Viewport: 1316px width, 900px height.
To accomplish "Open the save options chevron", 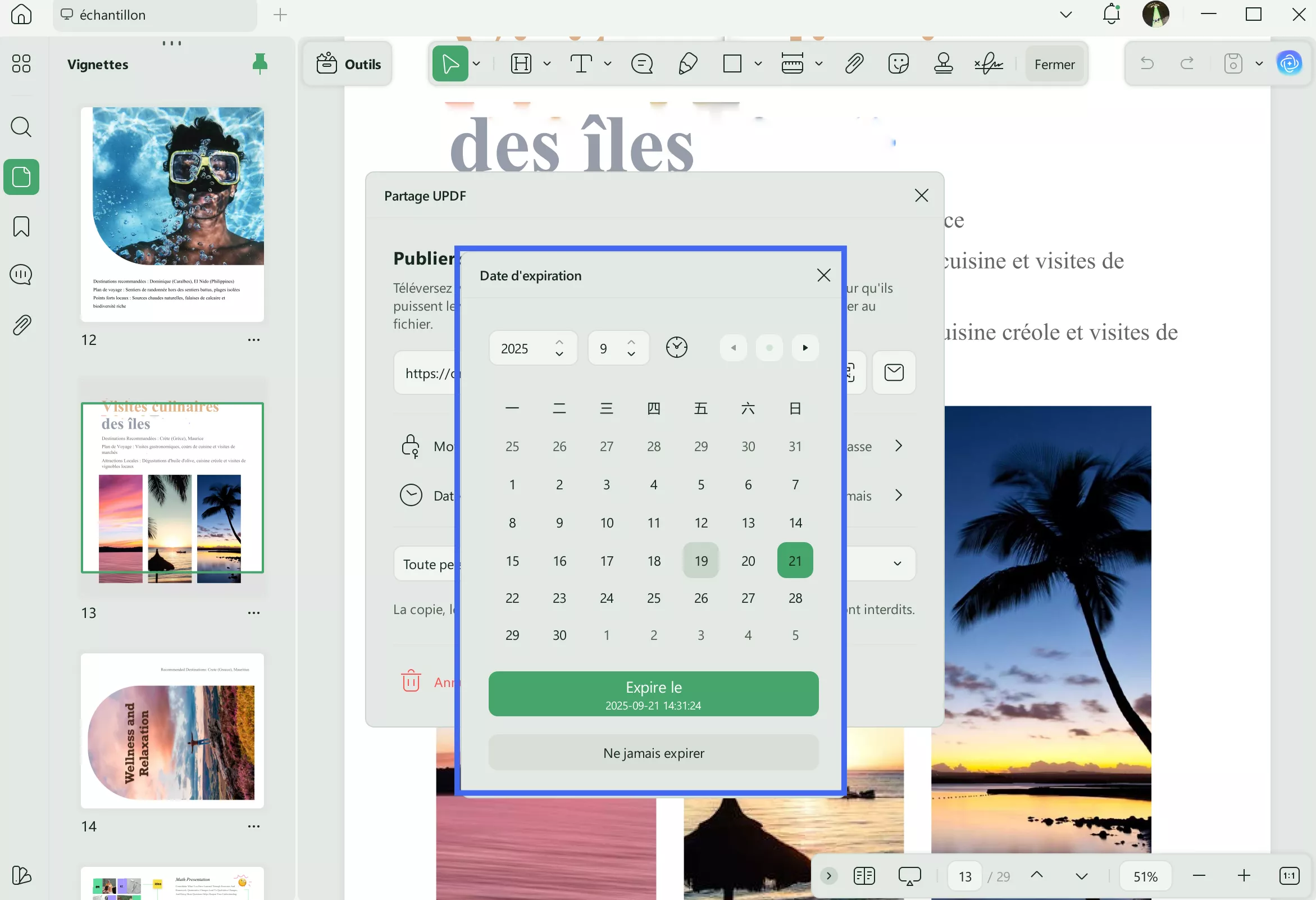I will [1259, 63].
